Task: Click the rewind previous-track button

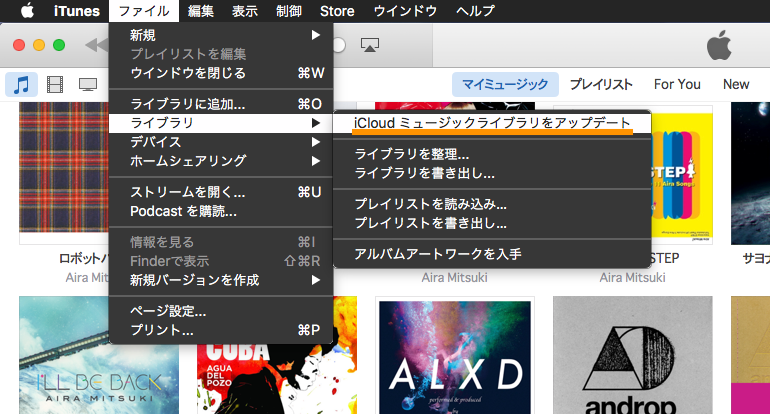Action: click(97, 45)
